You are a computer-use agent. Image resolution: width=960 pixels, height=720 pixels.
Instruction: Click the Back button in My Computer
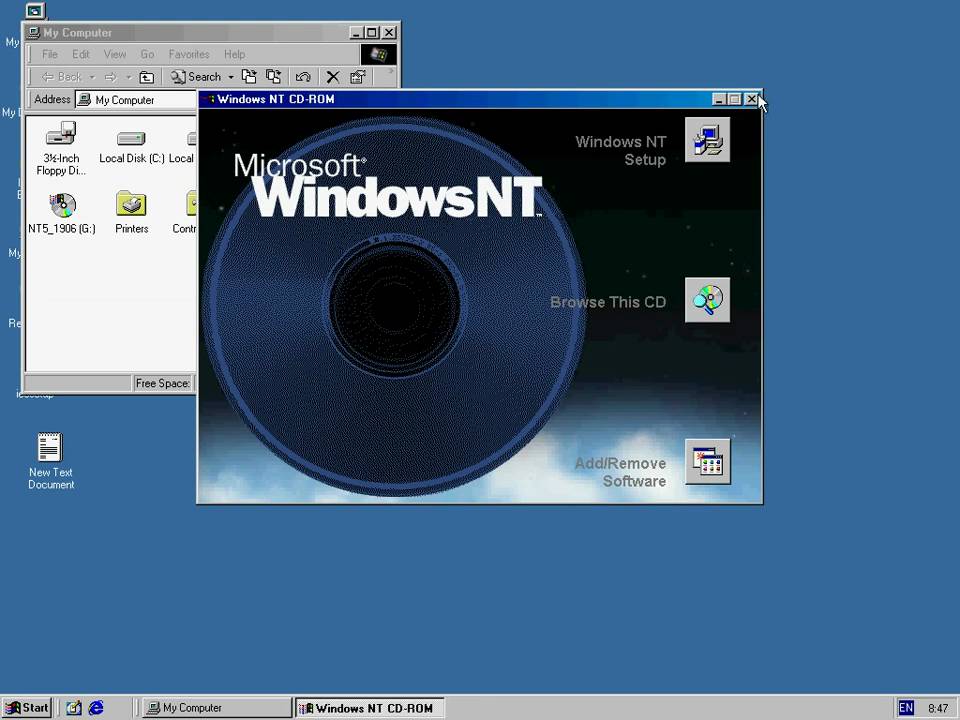coord(61,77)
